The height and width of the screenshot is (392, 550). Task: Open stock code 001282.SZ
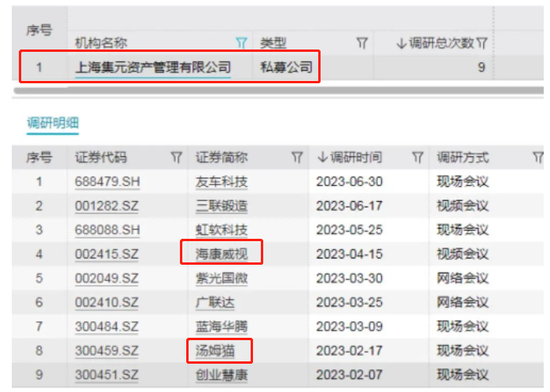click(x=107, y=206)
